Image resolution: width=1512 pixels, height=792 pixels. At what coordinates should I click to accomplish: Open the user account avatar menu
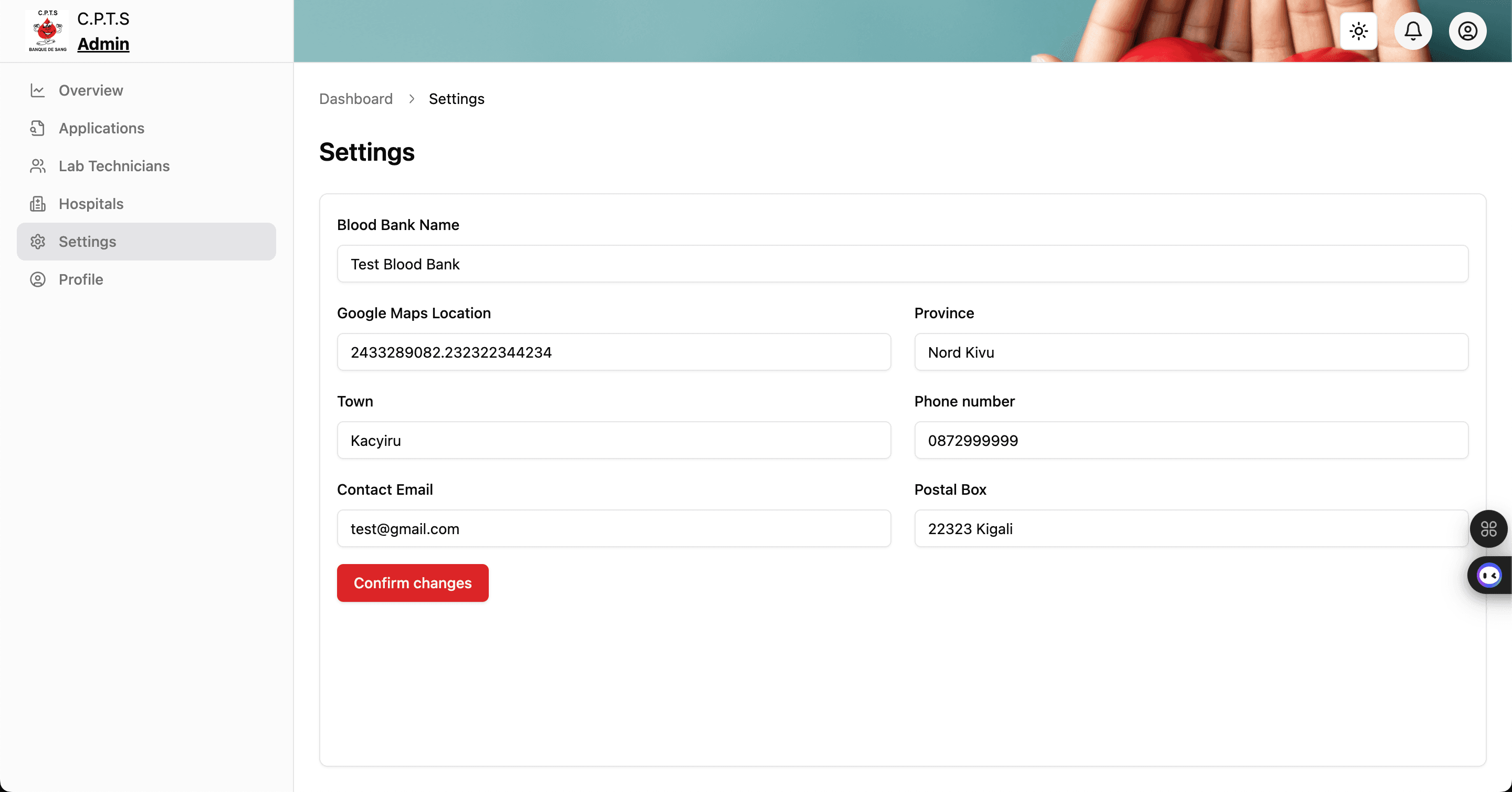click(1467, 31)
